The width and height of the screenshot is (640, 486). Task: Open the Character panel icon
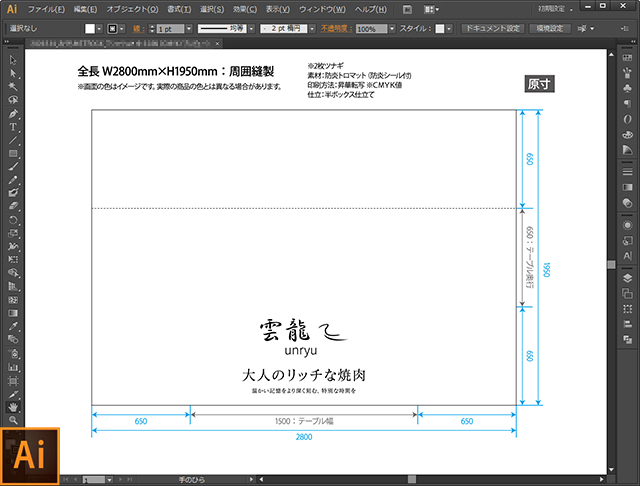(627, 256)
